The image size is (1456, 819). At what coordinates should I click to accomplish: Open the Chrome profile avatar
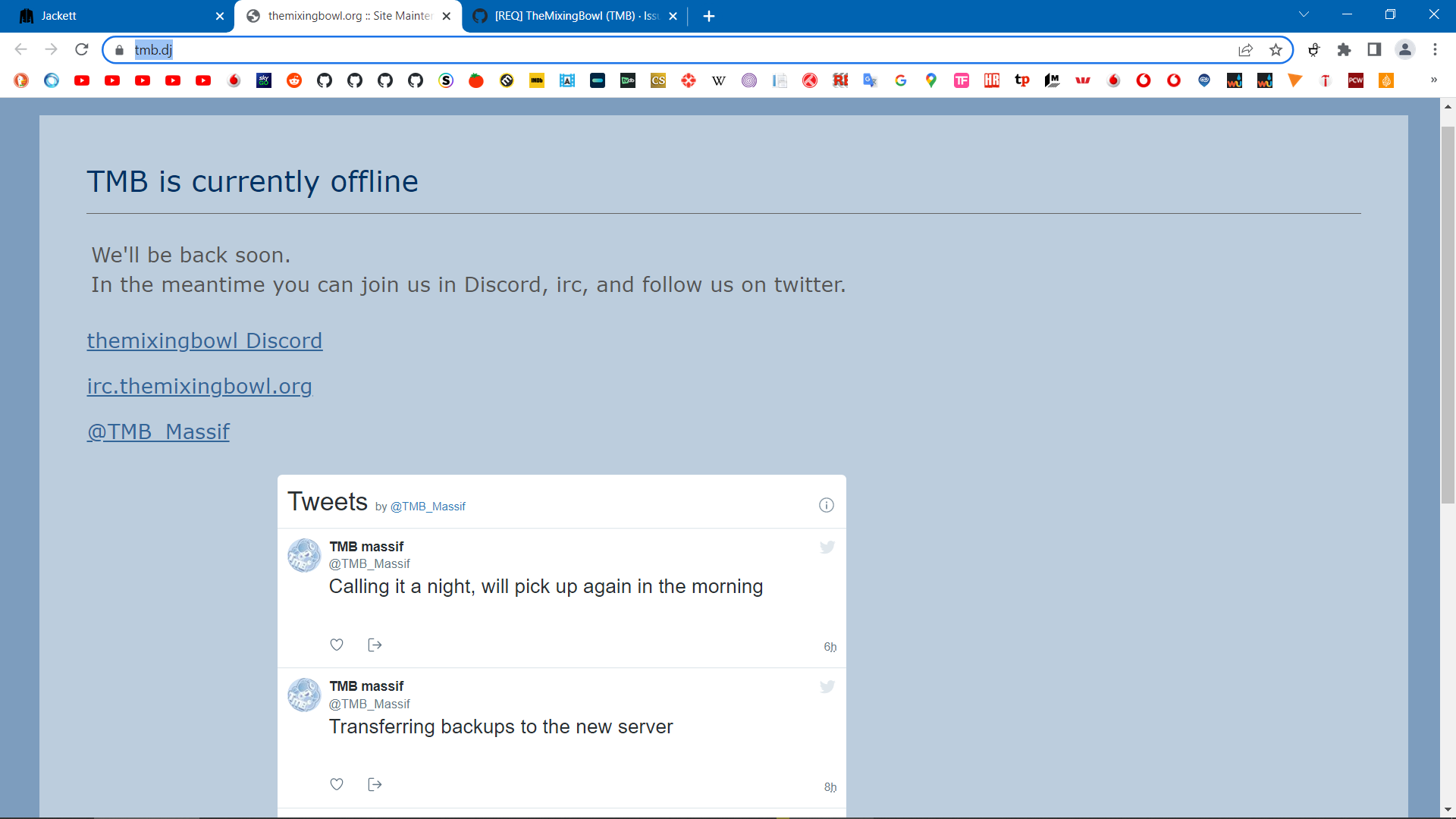click(x=1404, y=50)
